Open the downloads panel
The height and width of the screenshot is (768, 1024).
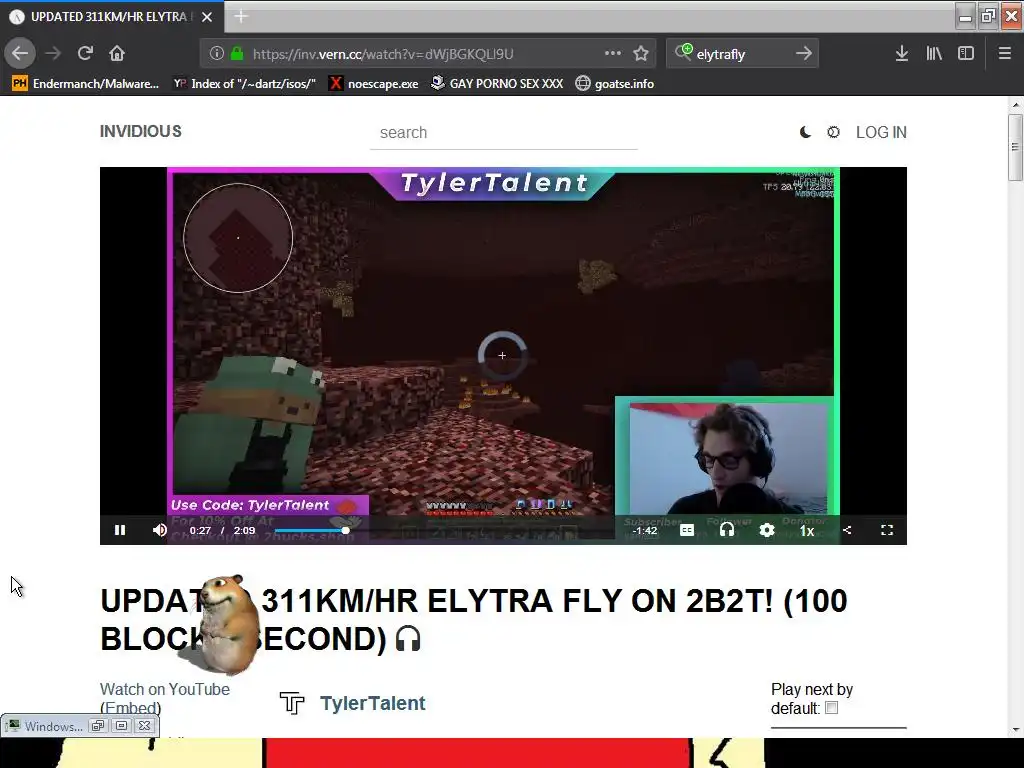tap(902, 54)
